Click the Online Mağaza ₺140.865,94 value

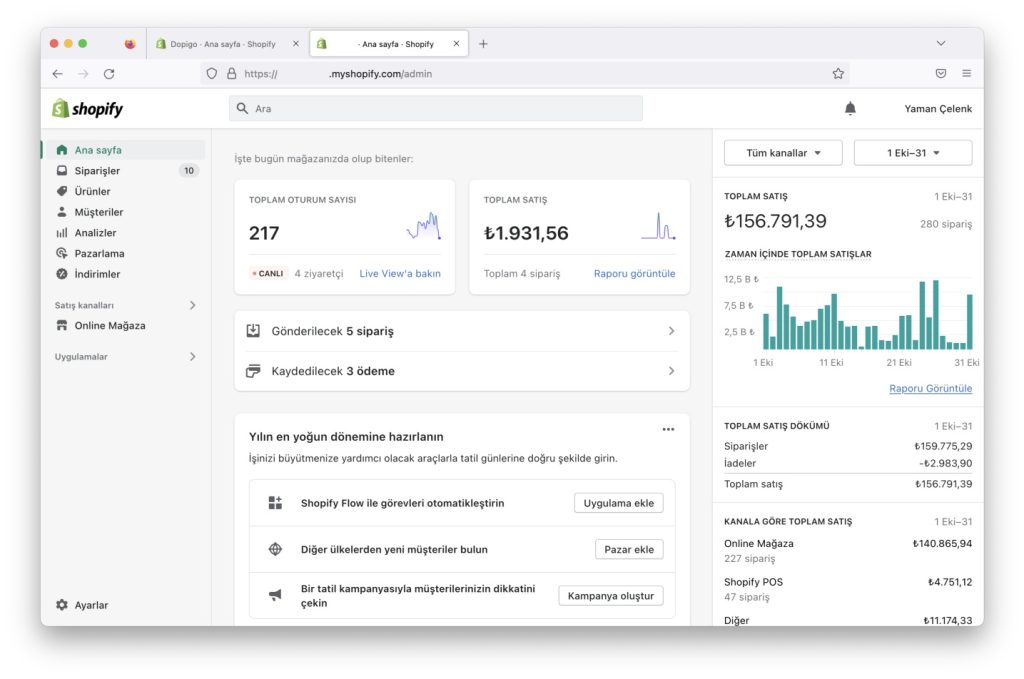coord(942,543)
